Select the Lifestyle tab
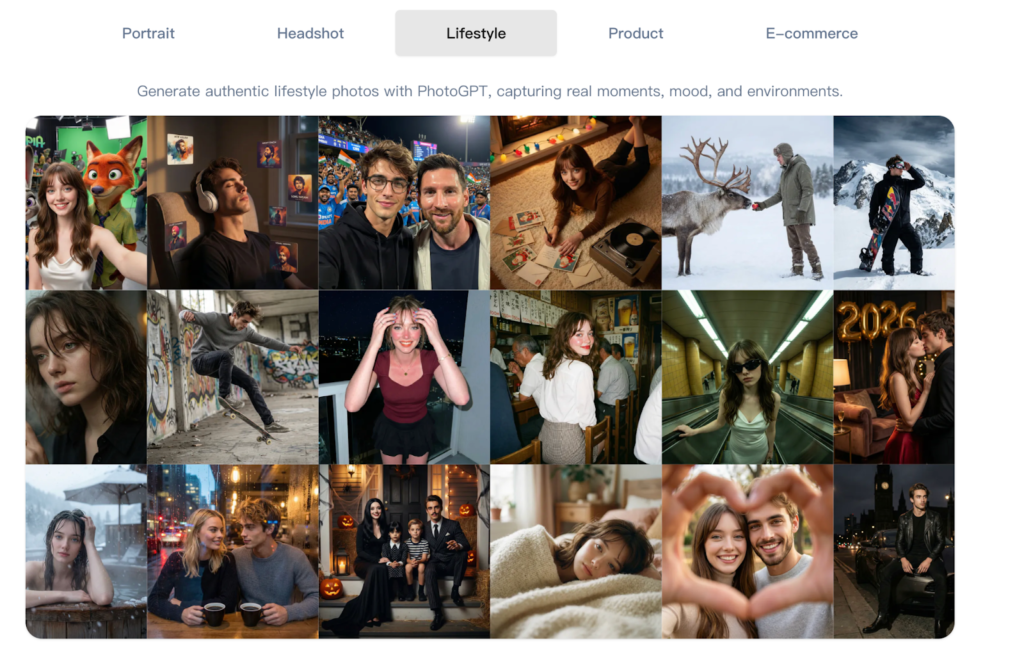The width and height of the screenshot is (1024, 646). tap(476, 33)
